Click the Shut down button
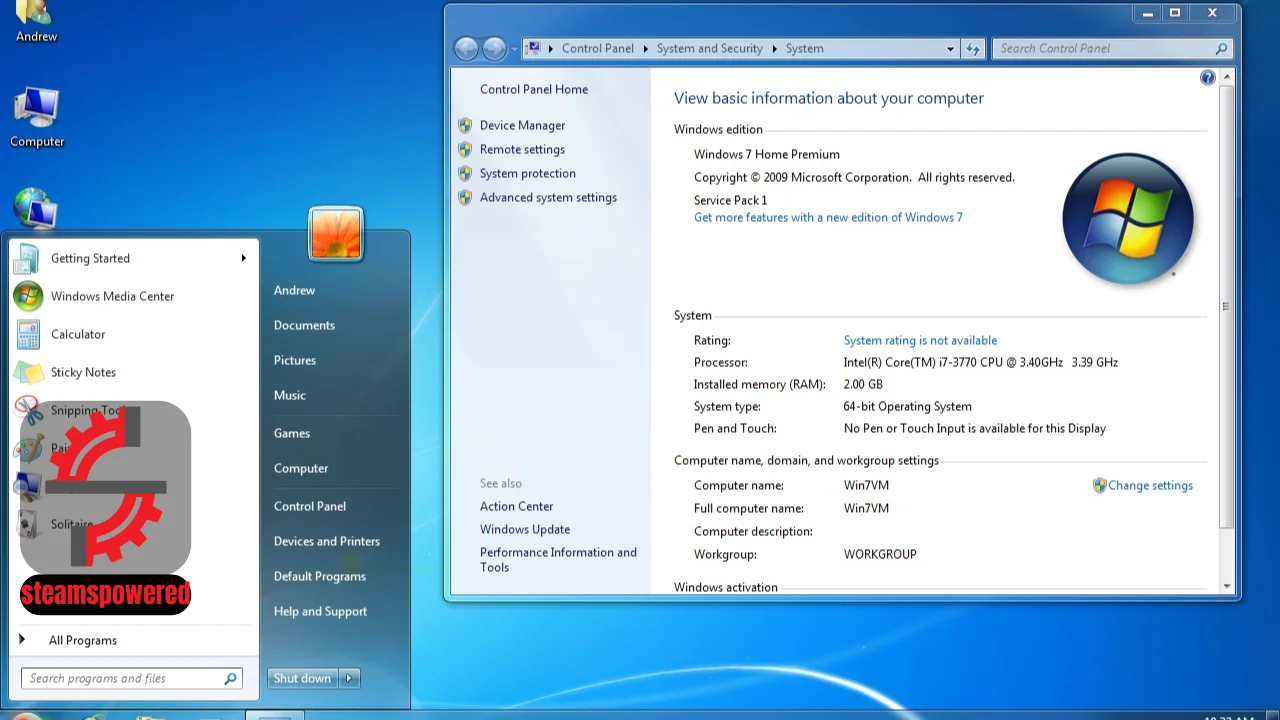Screen dimensions: 1280x720 click(x=302, y=678)
